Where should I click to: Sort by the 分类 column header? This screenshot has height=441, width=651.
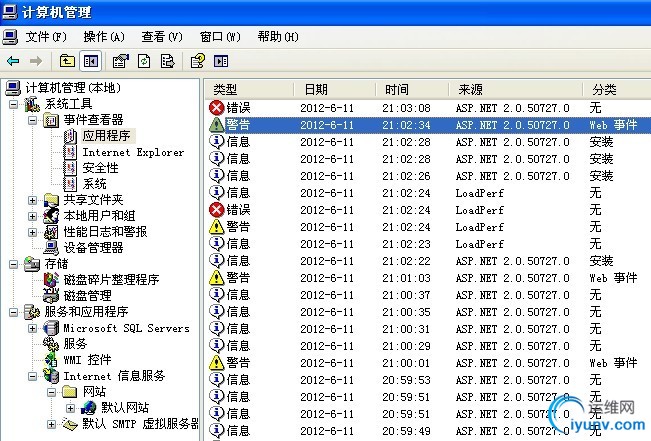pos(617,89)
